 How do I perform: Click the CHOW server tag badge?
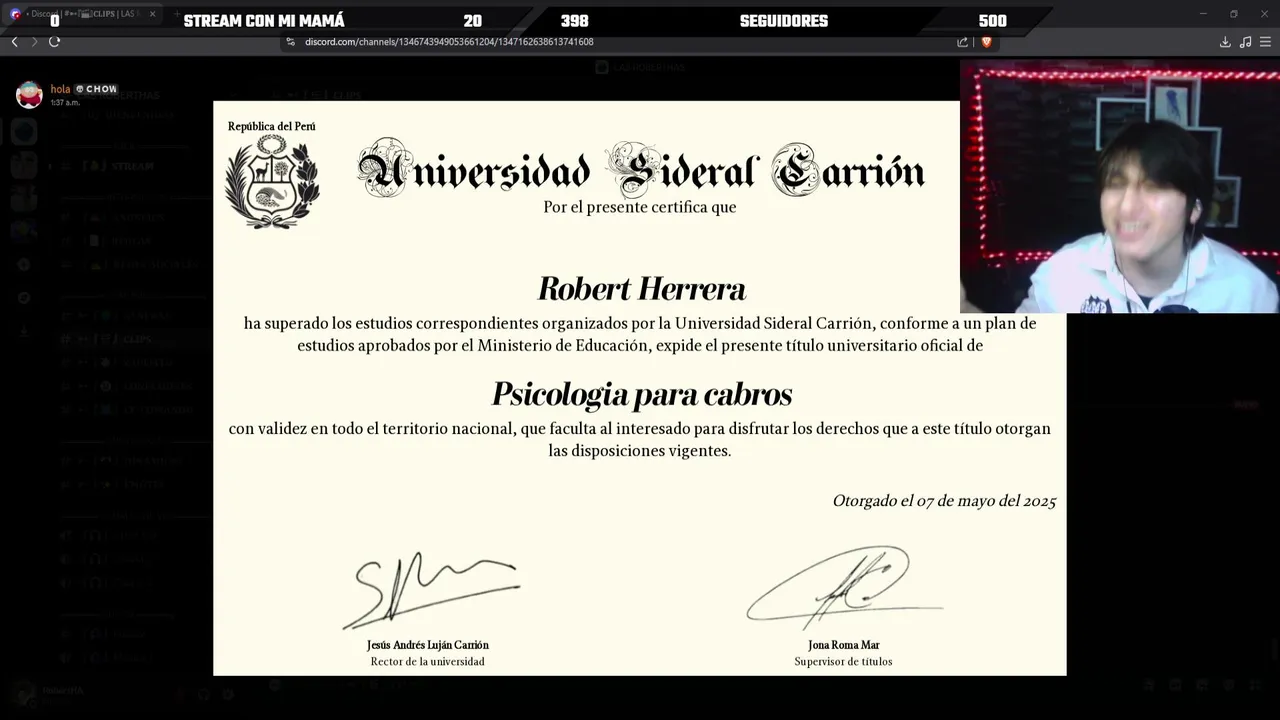(96, 89)
